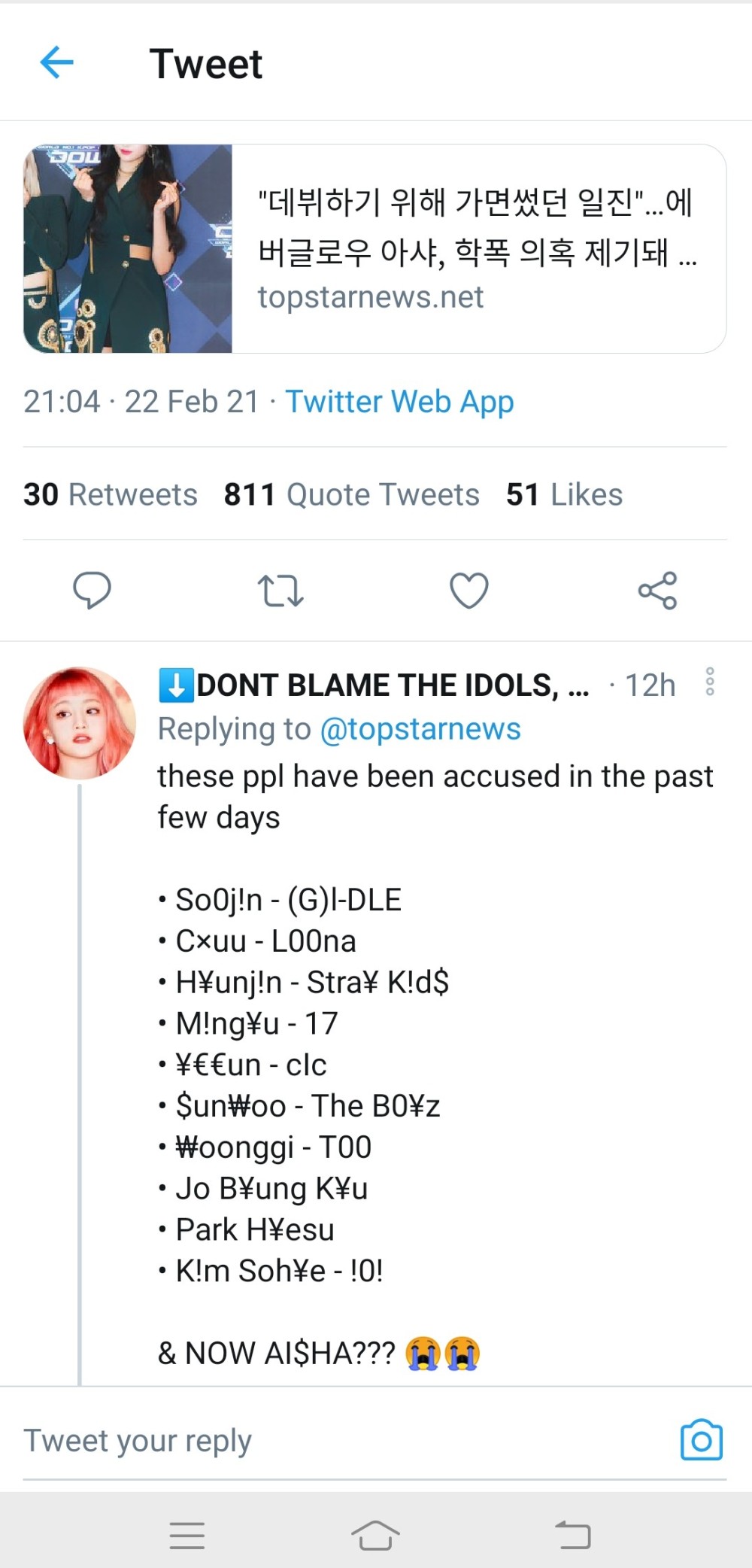Tap the retweet arrows icon

280,591
